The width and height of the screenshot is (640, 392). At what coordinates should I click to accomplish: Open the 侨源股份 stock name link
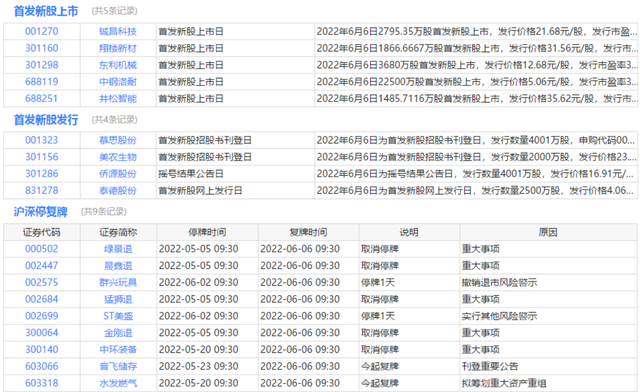(x=118, y=174)
